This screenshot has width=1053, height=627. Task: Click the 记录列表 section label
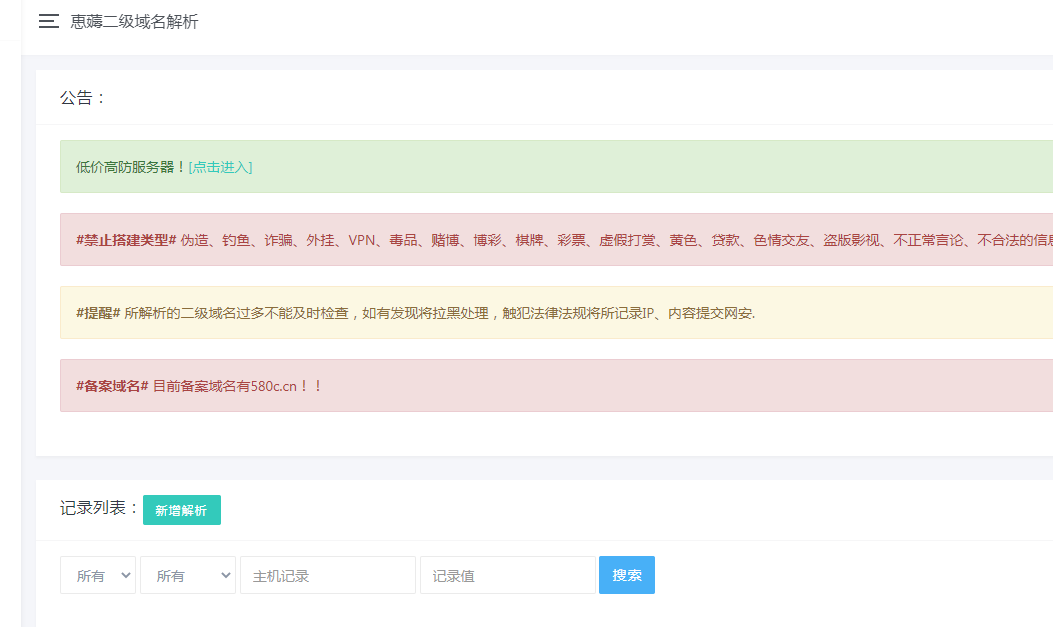(x=99, y=508)
